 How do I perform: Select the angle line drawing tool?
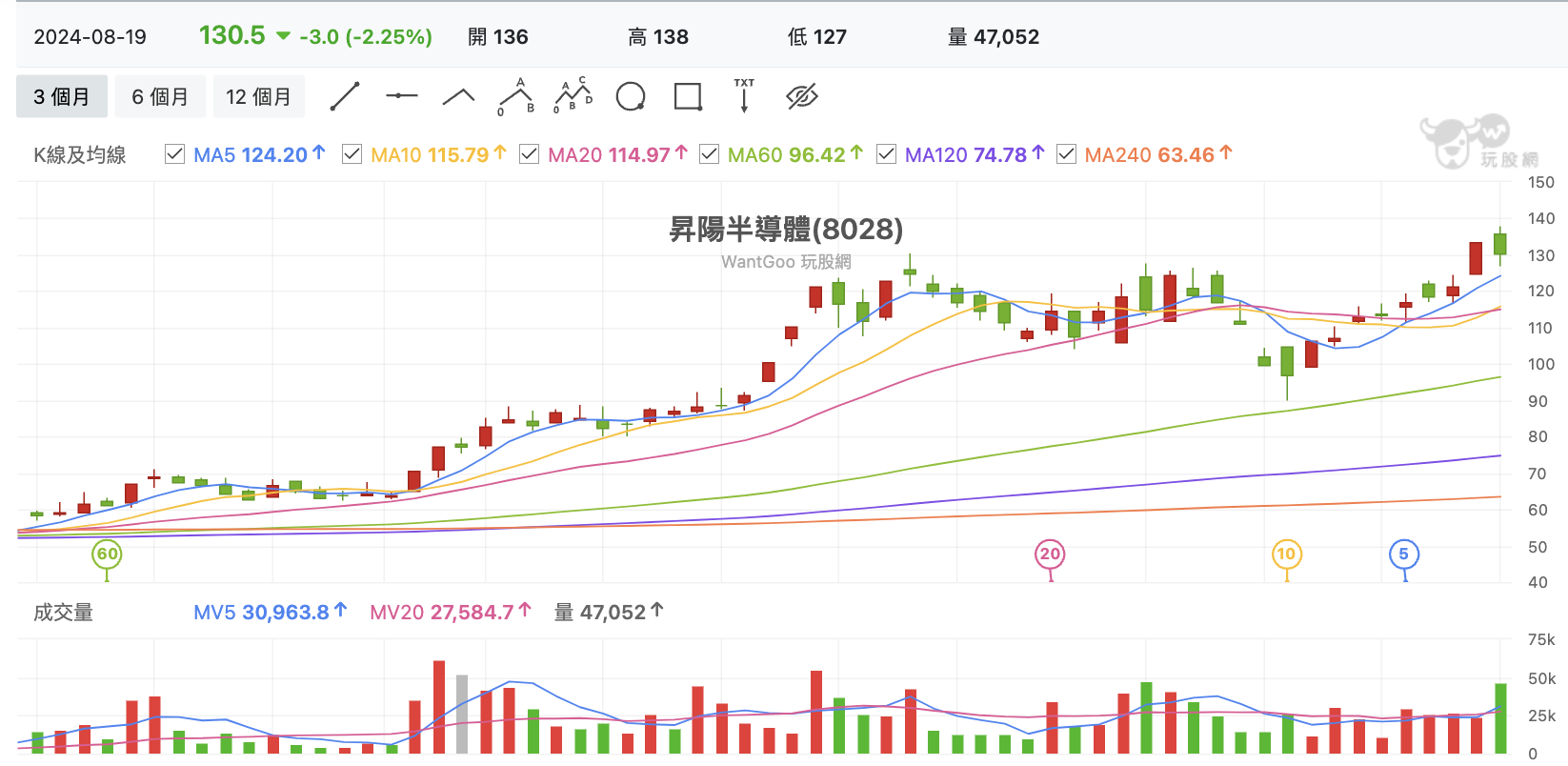[x=459, y=96]
